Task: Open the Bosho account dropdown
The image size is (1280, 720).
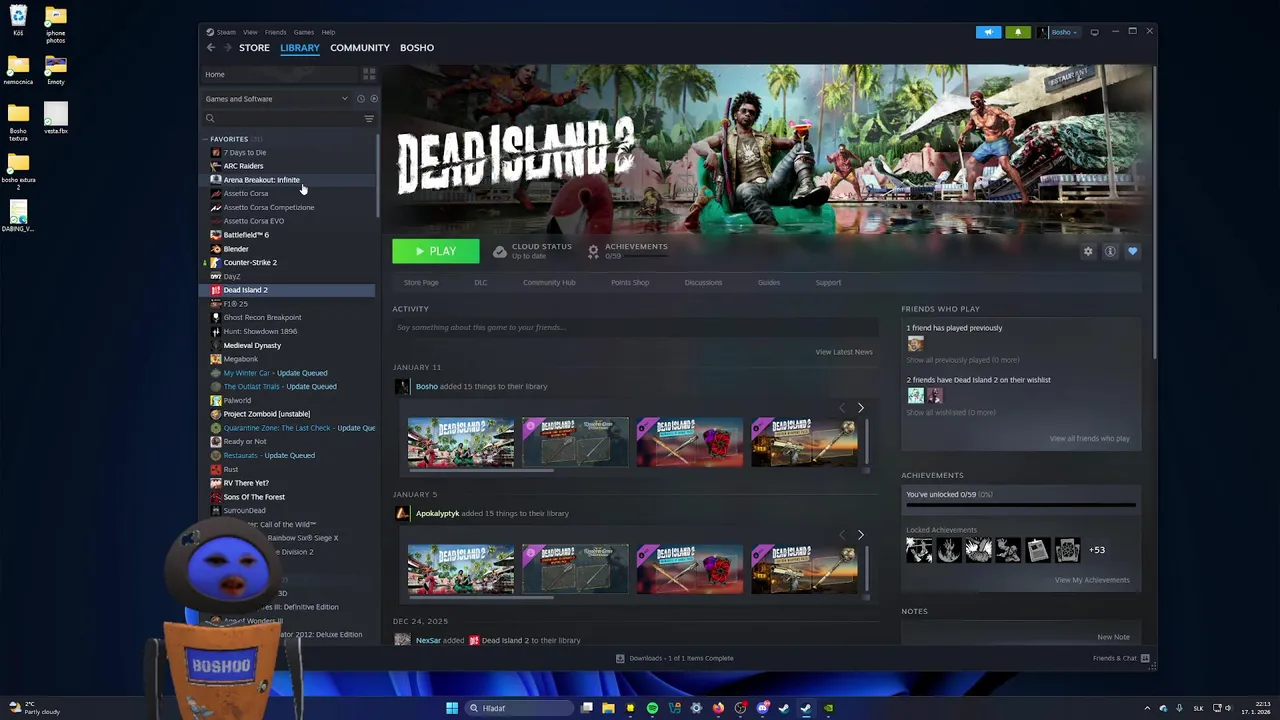Action: [1057, 32]
